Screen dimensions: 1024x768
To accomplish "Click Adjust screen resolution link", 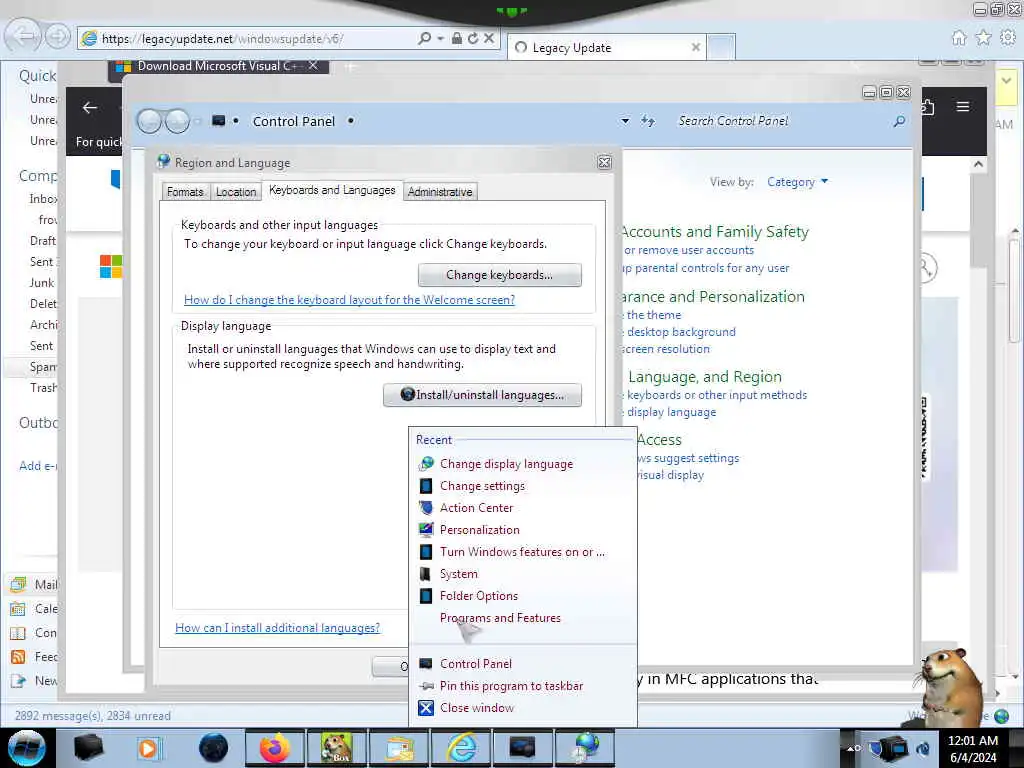I will (x=665, y=349).
